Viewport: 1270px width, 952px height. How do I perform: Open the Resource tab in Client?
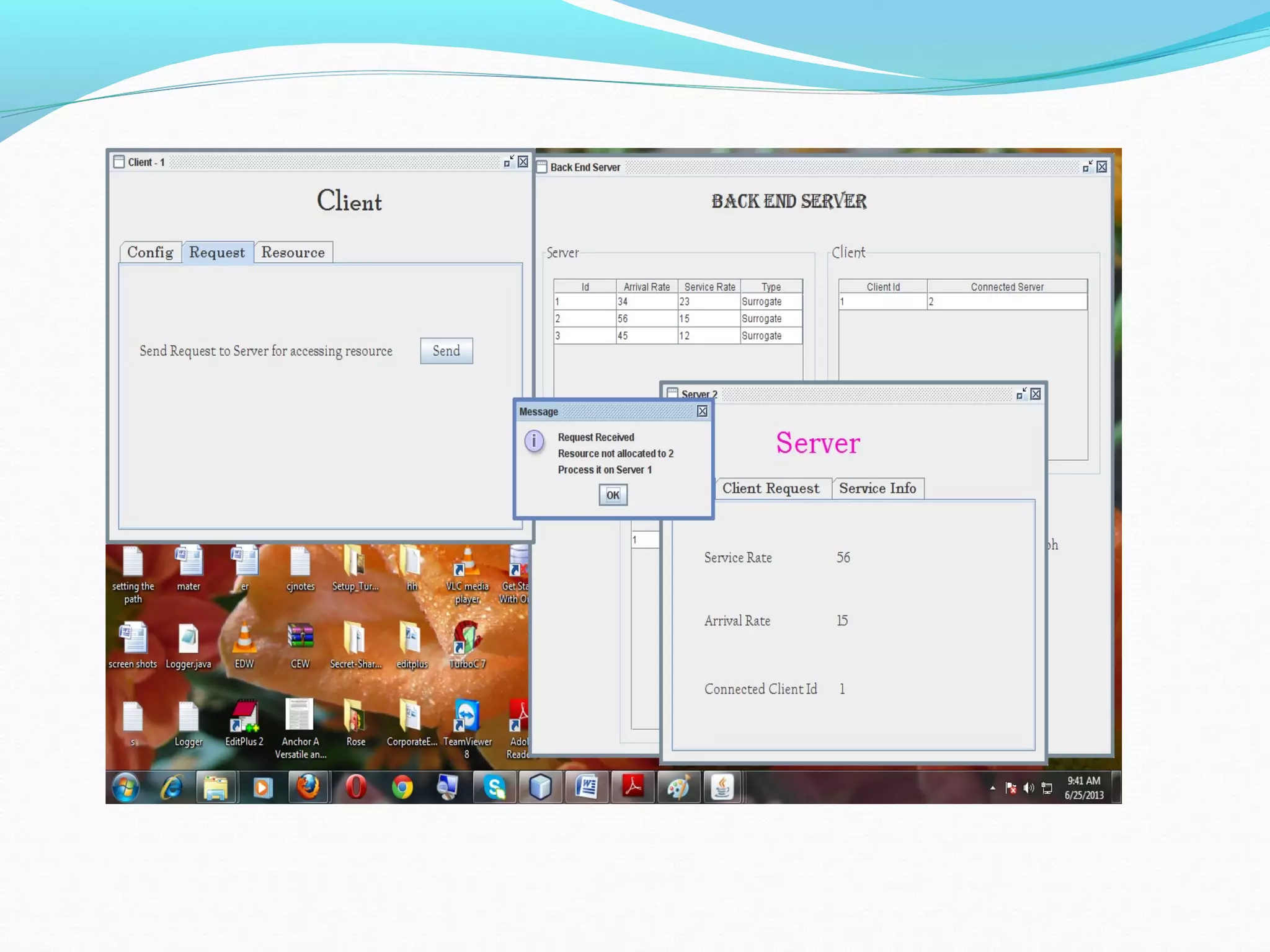coord(293,252)
